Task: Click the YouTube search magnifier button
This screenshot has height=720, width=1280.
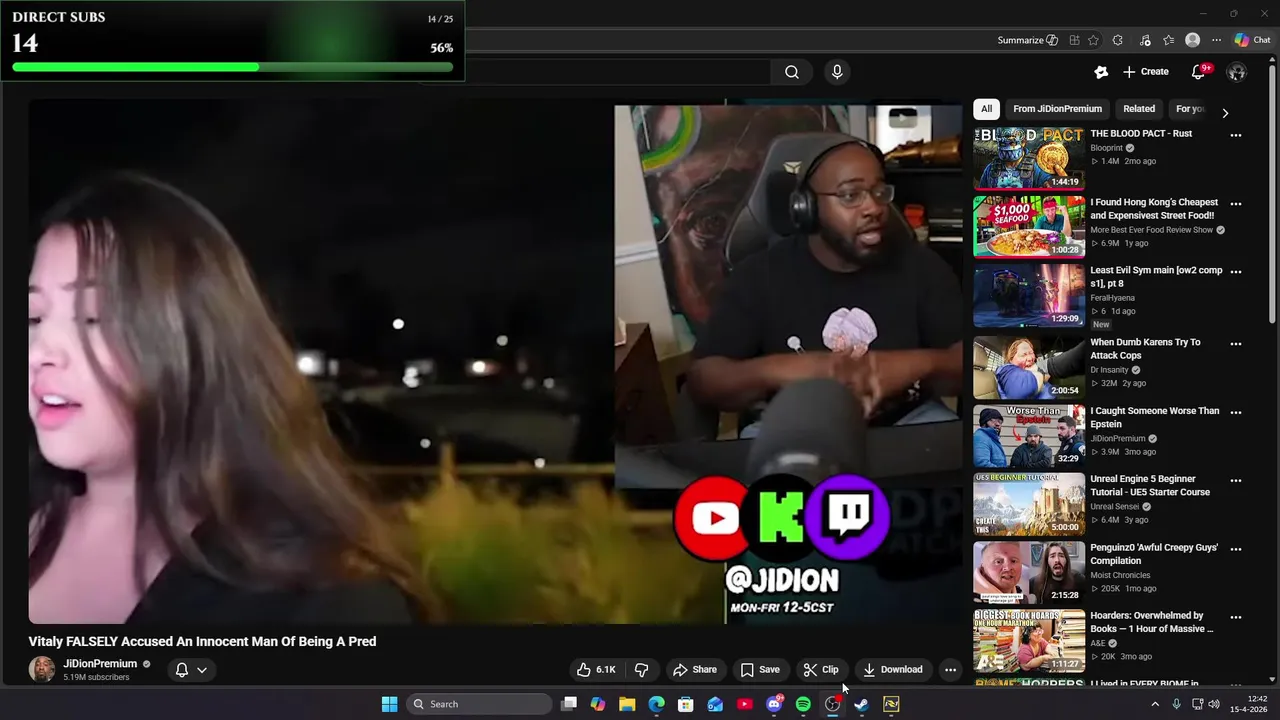Action: click(x=791, y=72)
